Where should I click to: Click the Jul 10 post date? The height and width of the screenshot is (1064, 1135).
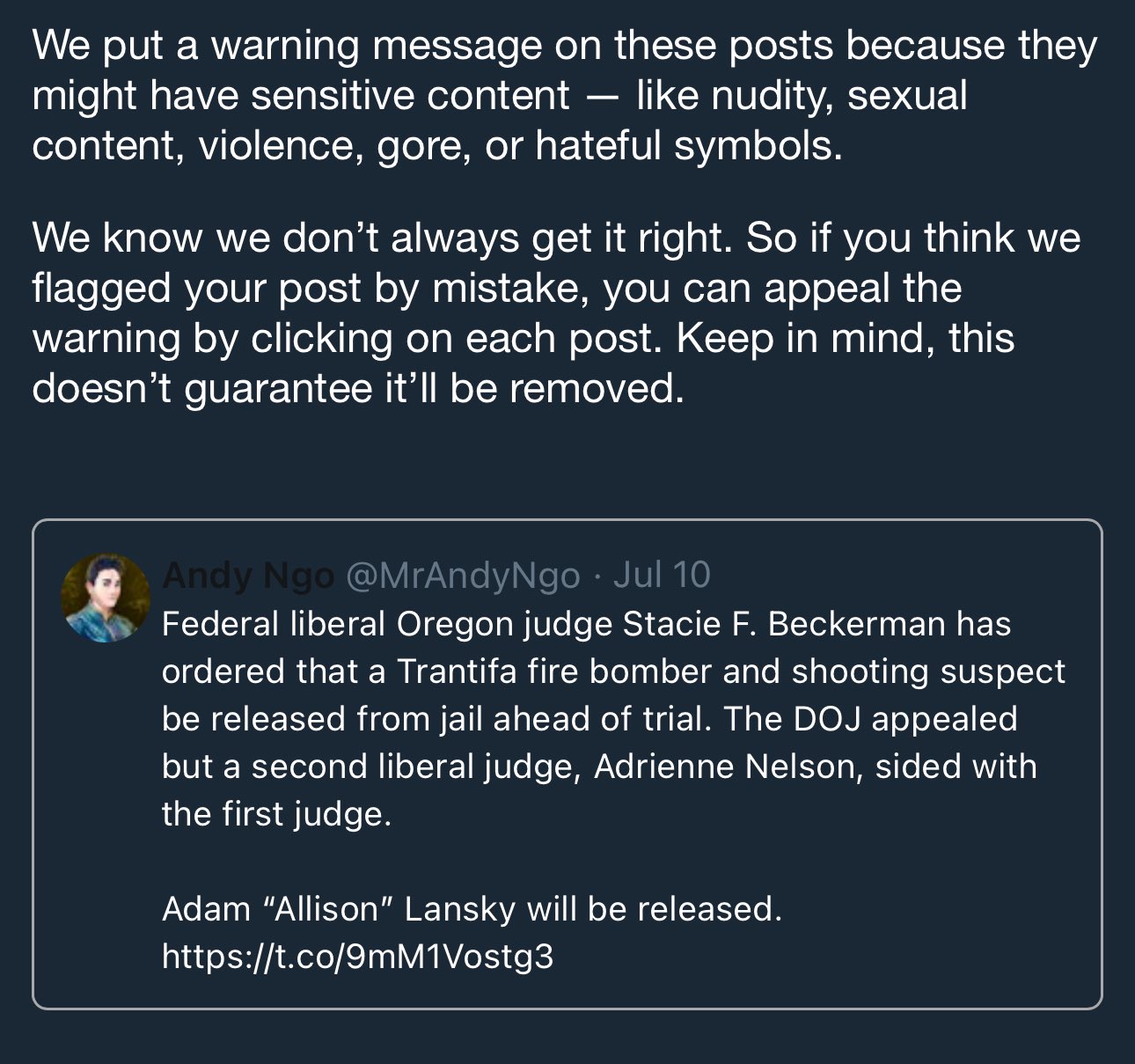662,576
